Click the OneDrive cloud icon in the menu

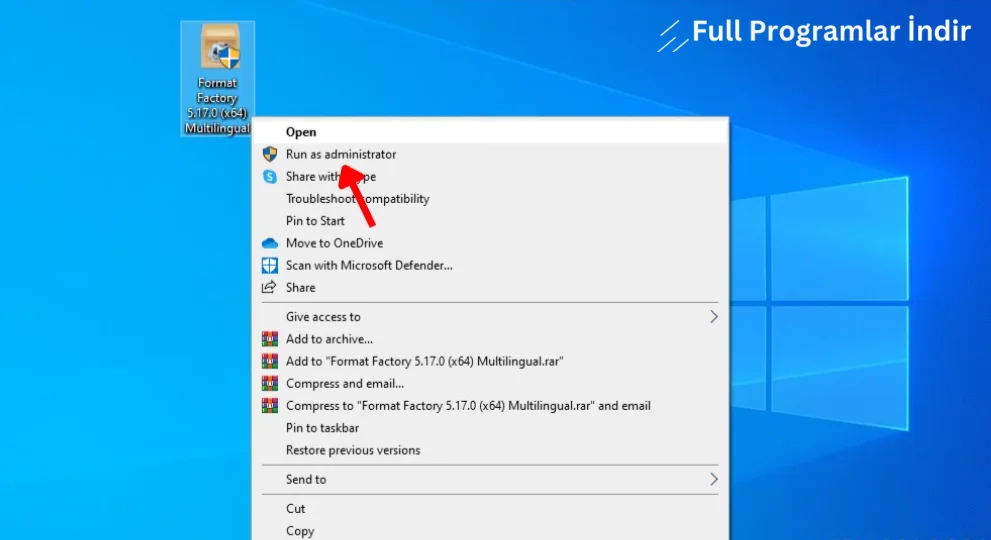point(270,243)
